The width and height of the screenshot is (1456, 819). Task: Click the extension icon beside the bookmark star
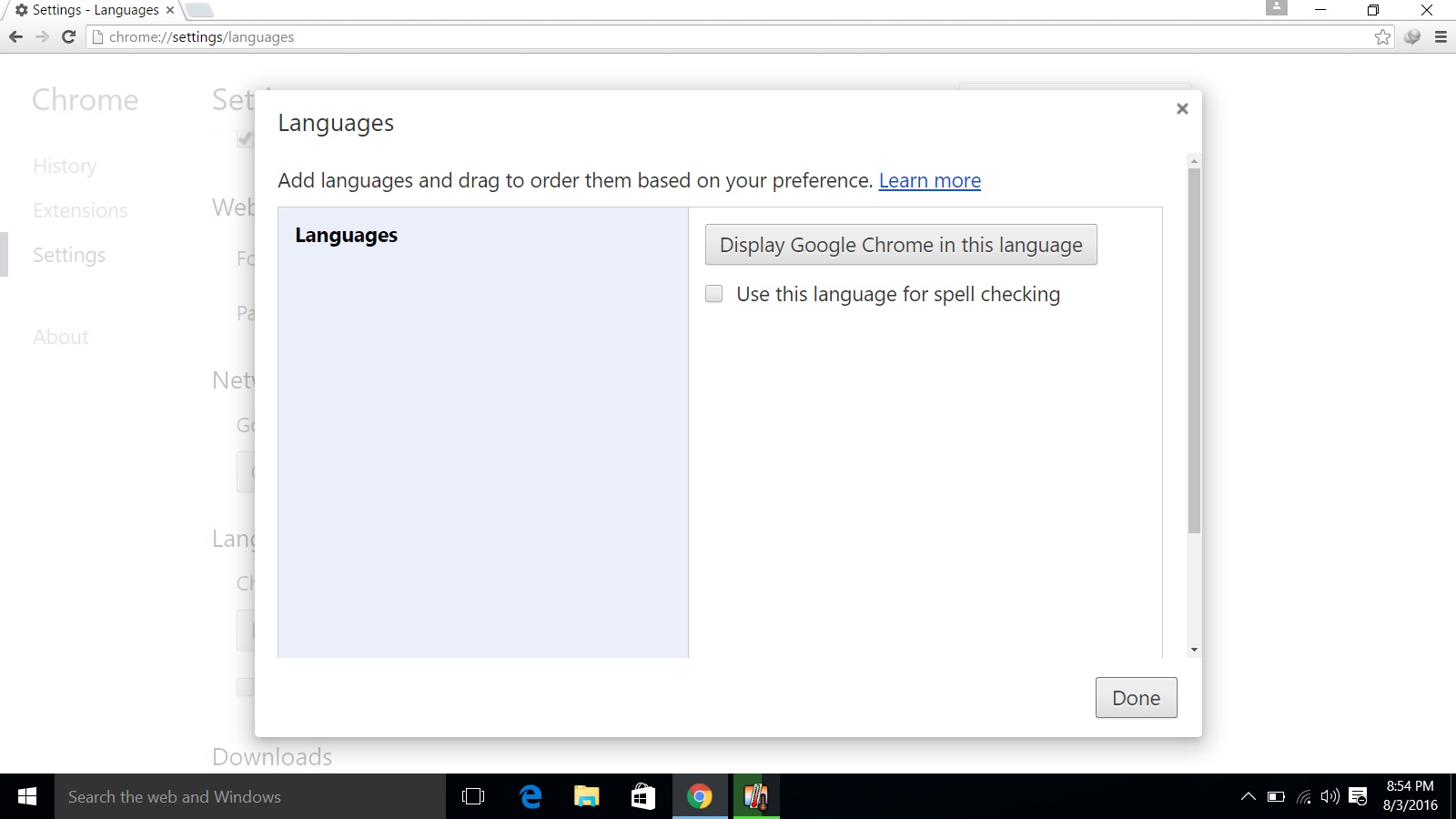click(x=1412, y=36)
